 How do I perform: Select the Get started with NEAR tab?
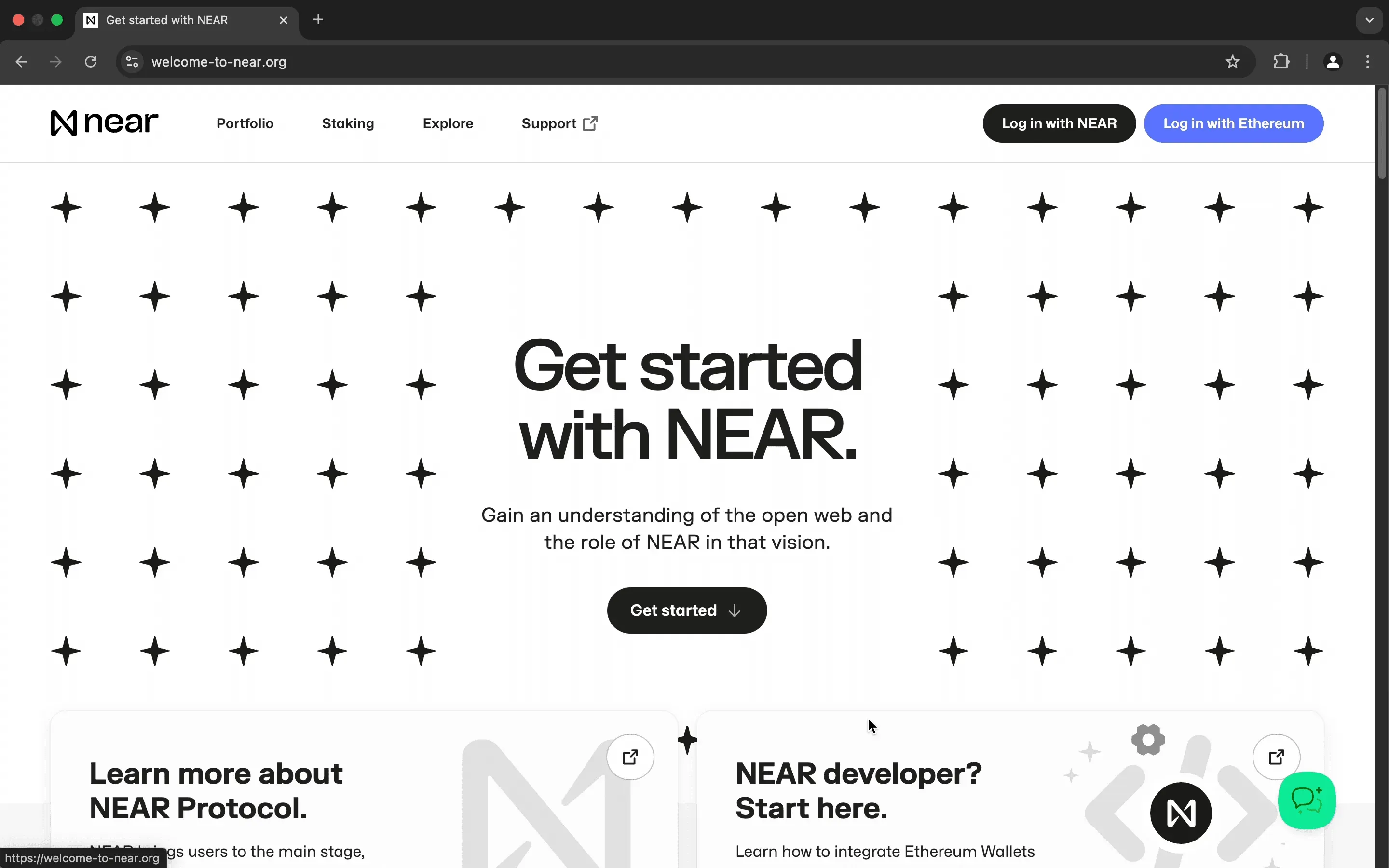[x=187, y=20]
